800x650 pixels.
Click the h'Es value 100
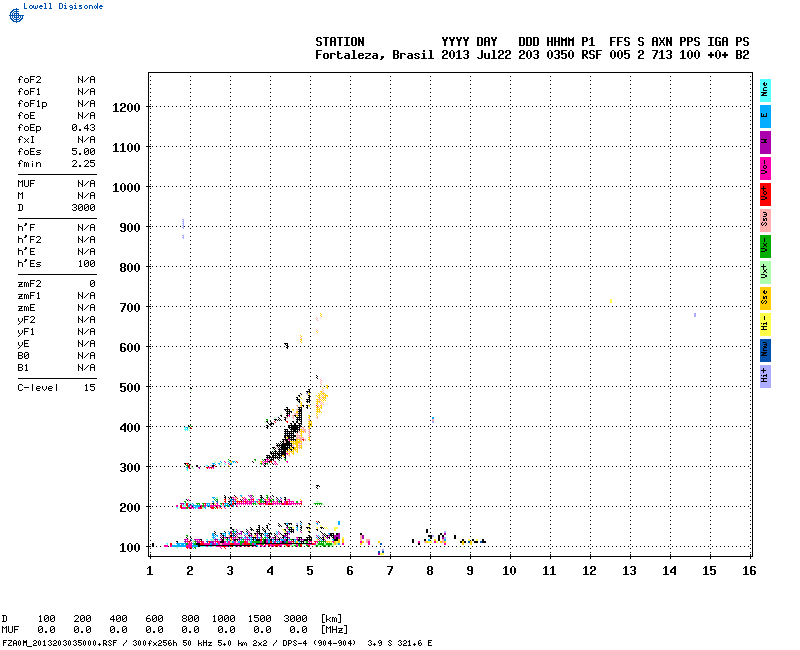point(86,264)
